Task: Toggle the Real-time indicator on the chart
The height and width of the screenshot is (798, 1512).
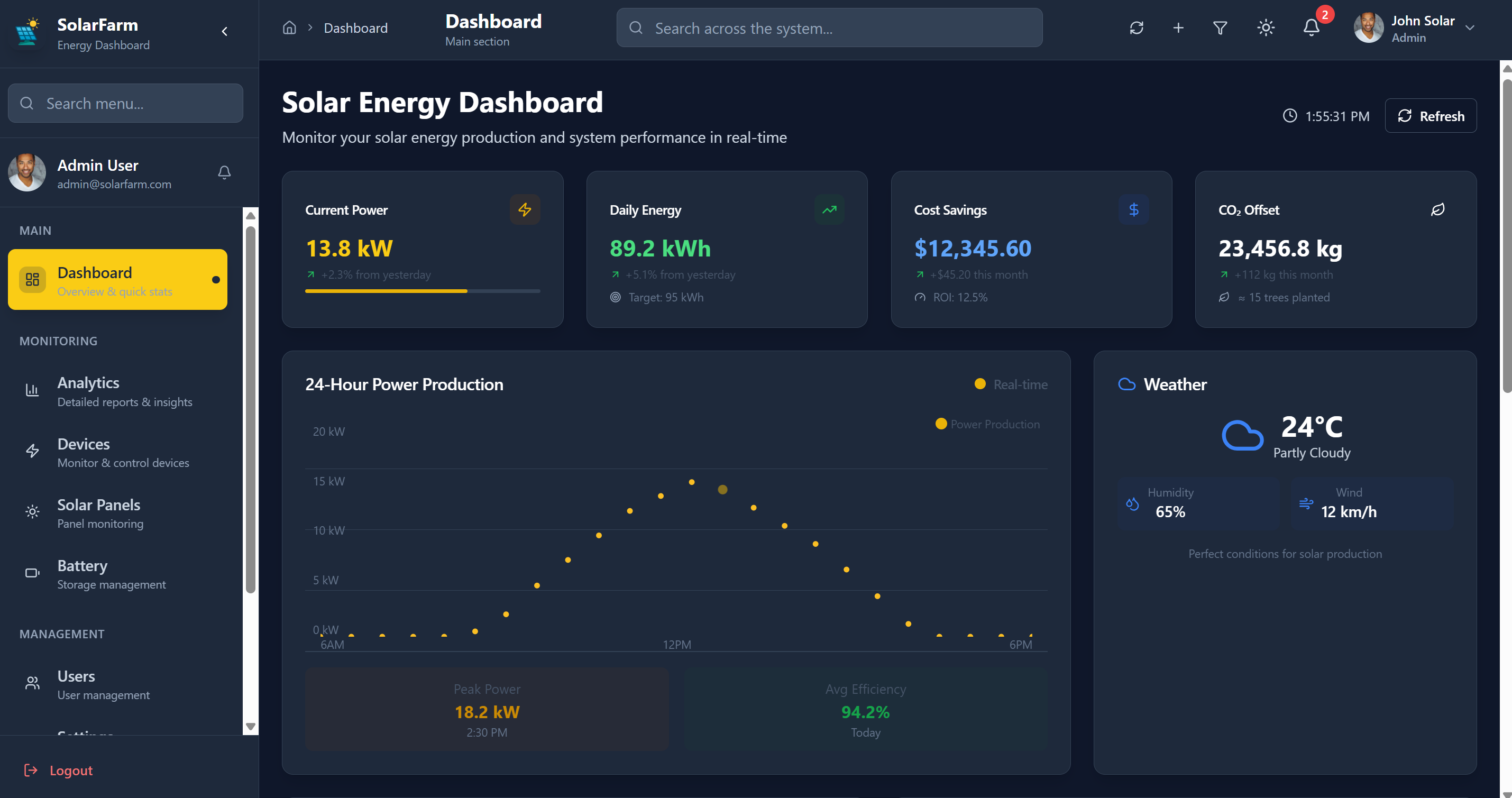Action: tap(1010, 384)
